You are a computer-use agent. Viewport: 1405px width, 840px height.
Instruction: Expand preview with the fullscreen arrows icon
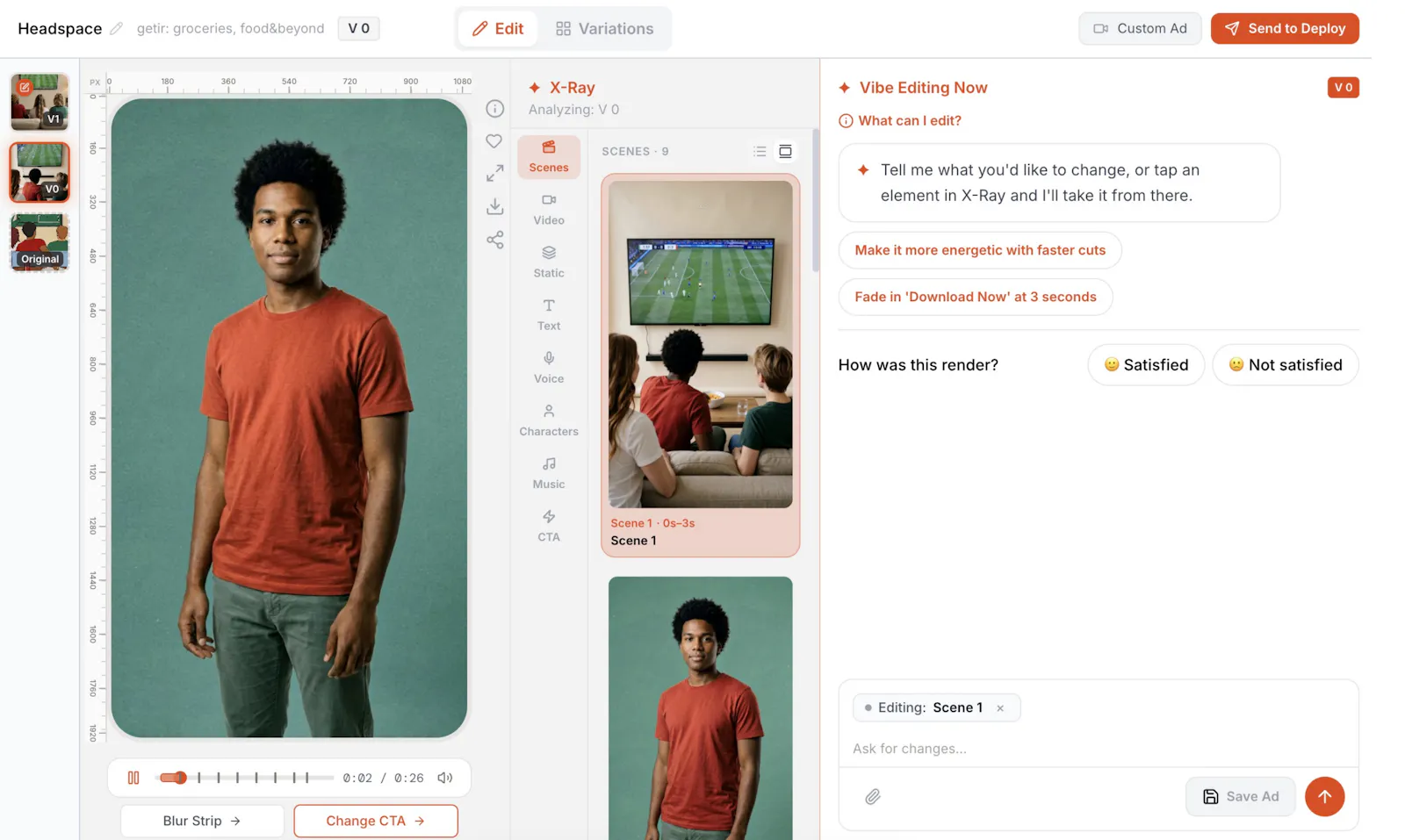coord(495,174)
